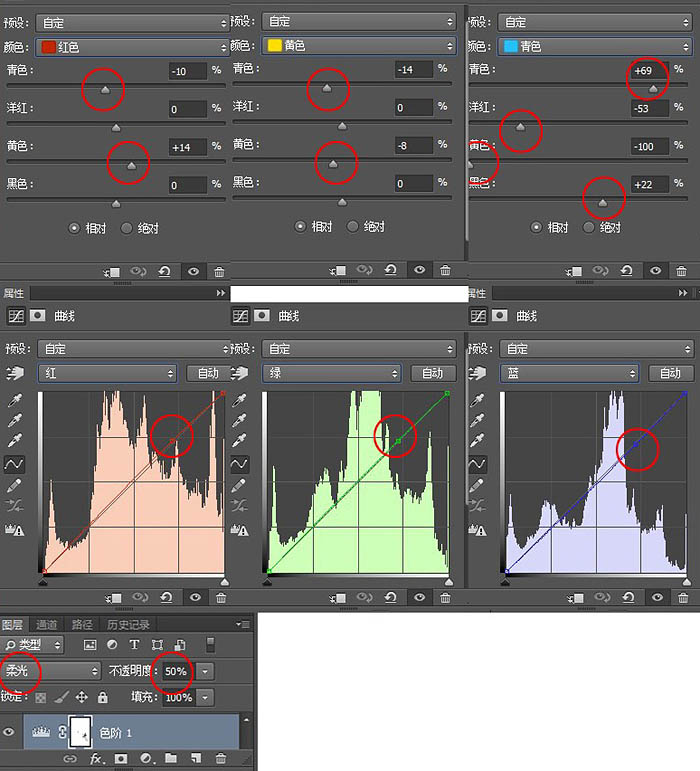Switch to the 通道 tab
The width and height of the screenshot is (700, 771).
point(46,624)
